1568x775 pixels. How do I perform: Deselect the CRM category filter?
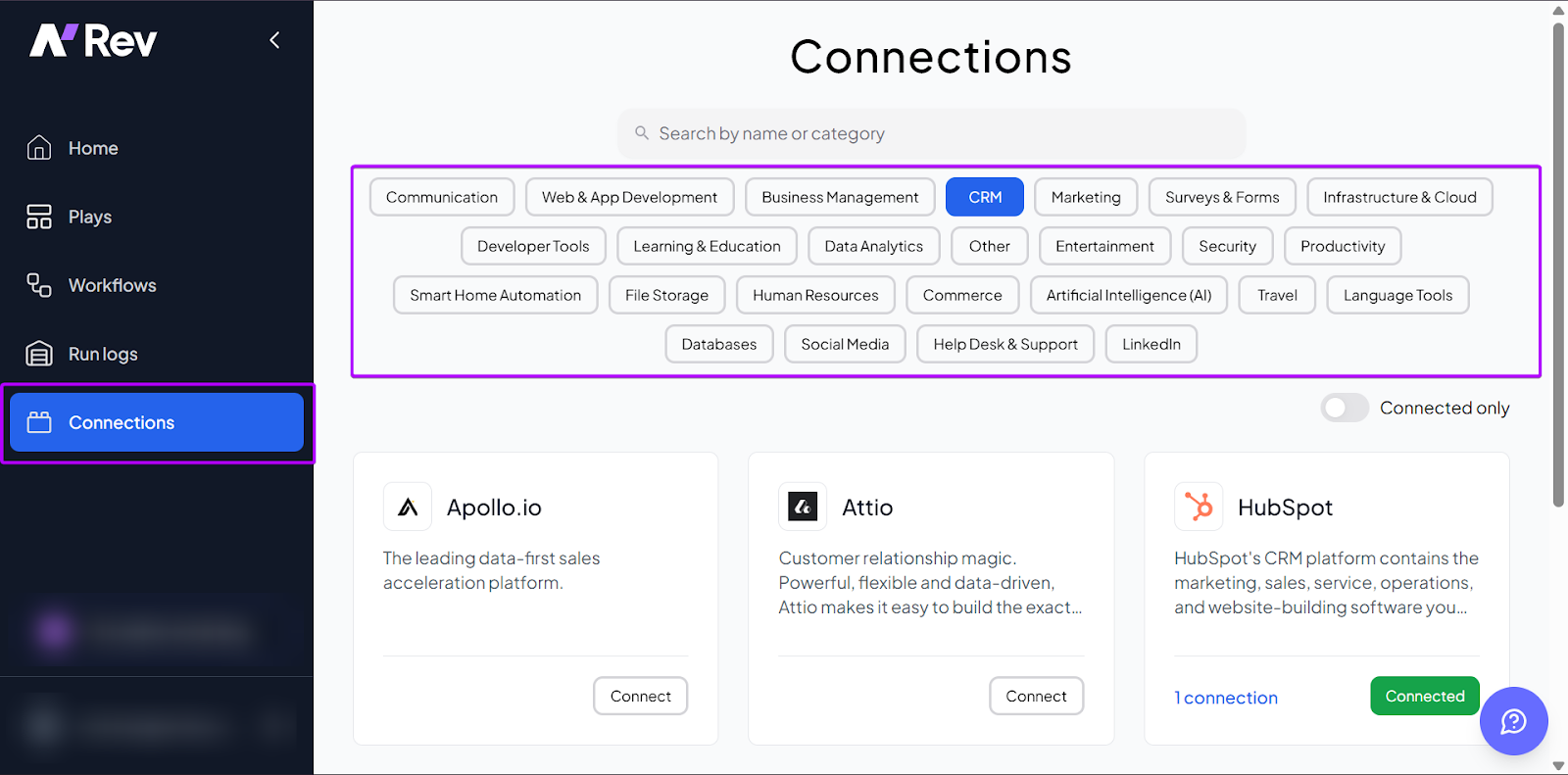pos(985,197)
